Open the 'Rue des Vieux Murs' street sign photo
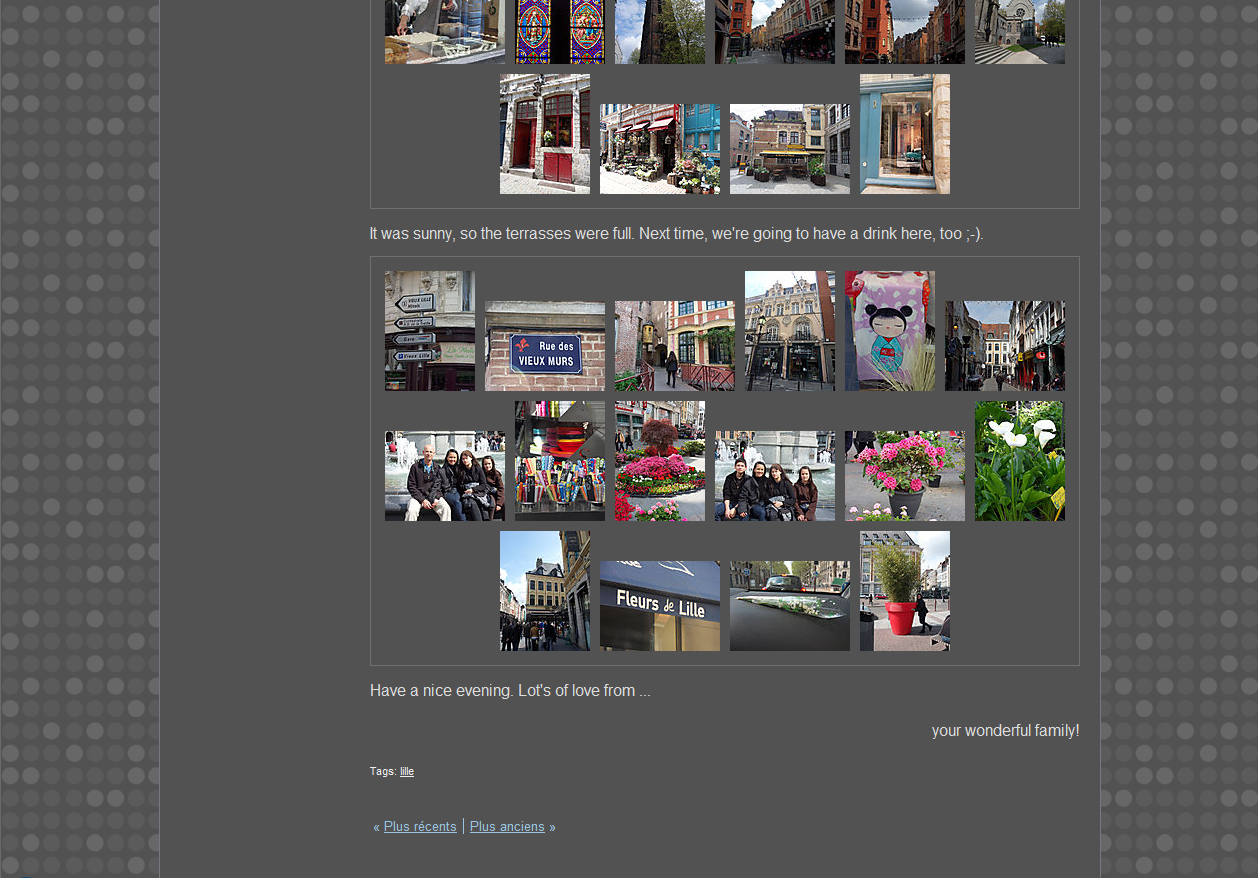This screenshot has width=1258, height=878. (x=545, y=346)
